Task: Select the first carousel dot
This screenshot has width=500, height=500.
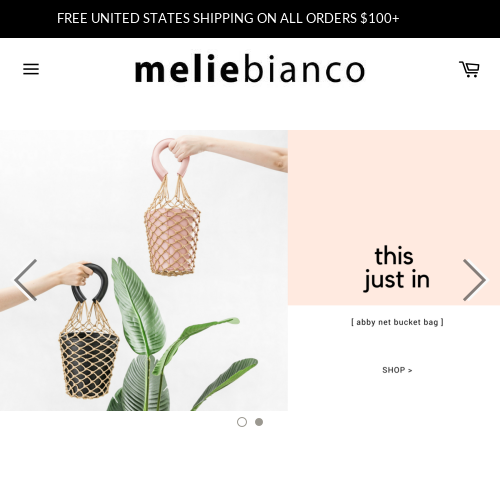Action: pos(242,422)
